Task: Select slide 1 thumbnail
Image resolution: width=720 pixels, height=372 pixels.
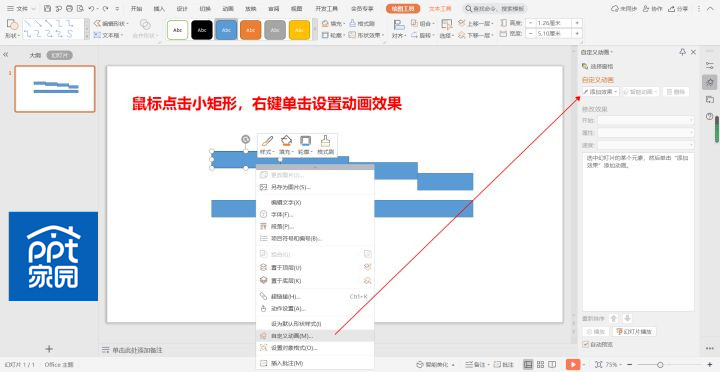Action: (x=55, y=89)
